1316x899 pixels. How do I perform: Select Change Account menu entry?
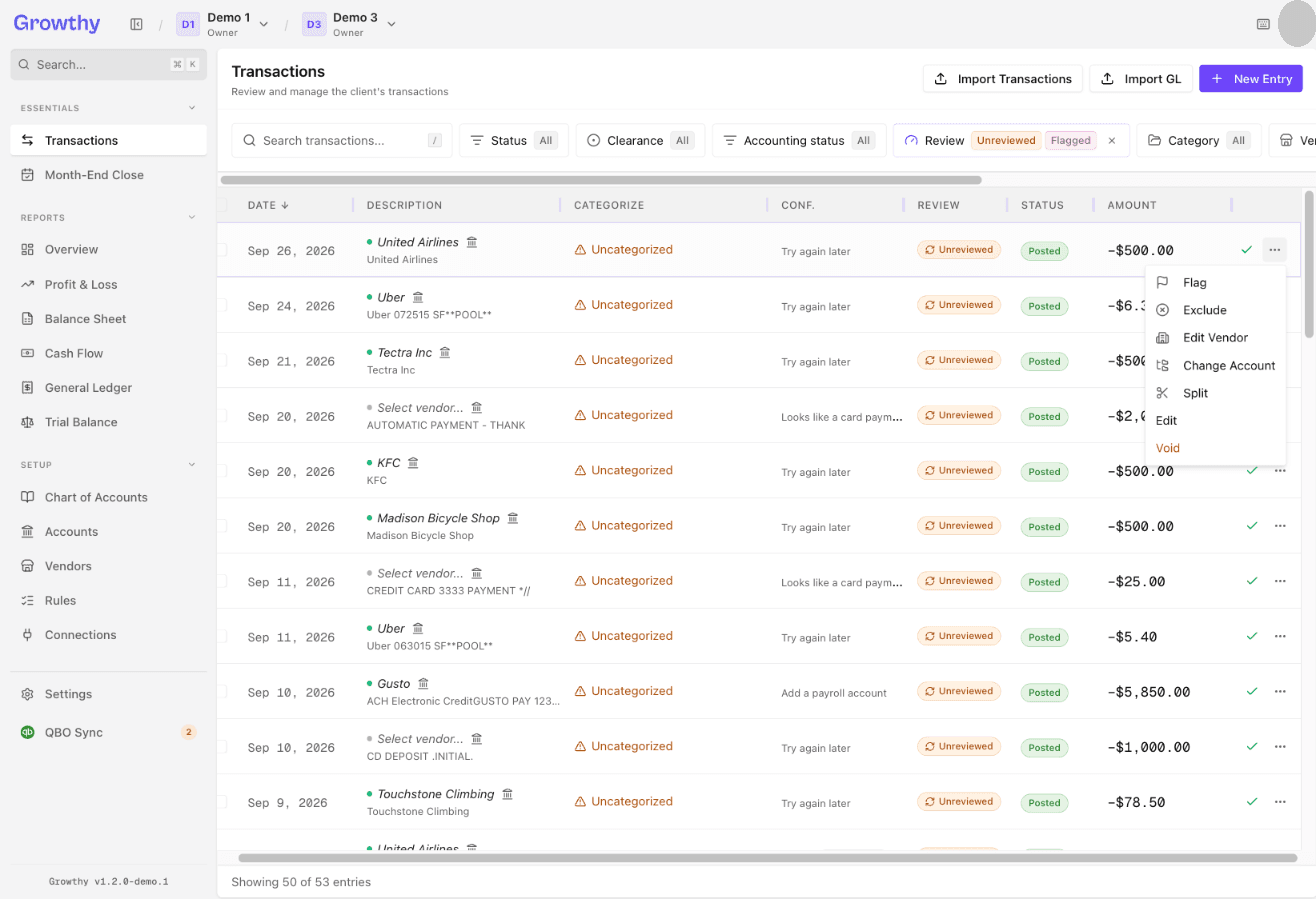tap(1215, 366)
